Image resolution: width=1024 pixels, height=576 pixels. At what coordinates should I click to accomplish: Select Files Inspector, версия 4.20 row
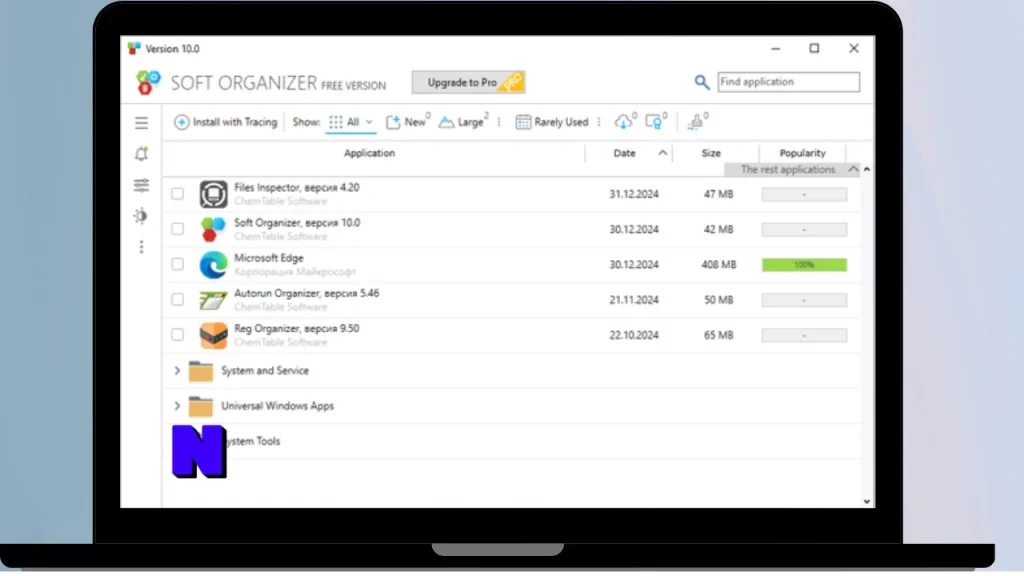[x=511, y=194]
